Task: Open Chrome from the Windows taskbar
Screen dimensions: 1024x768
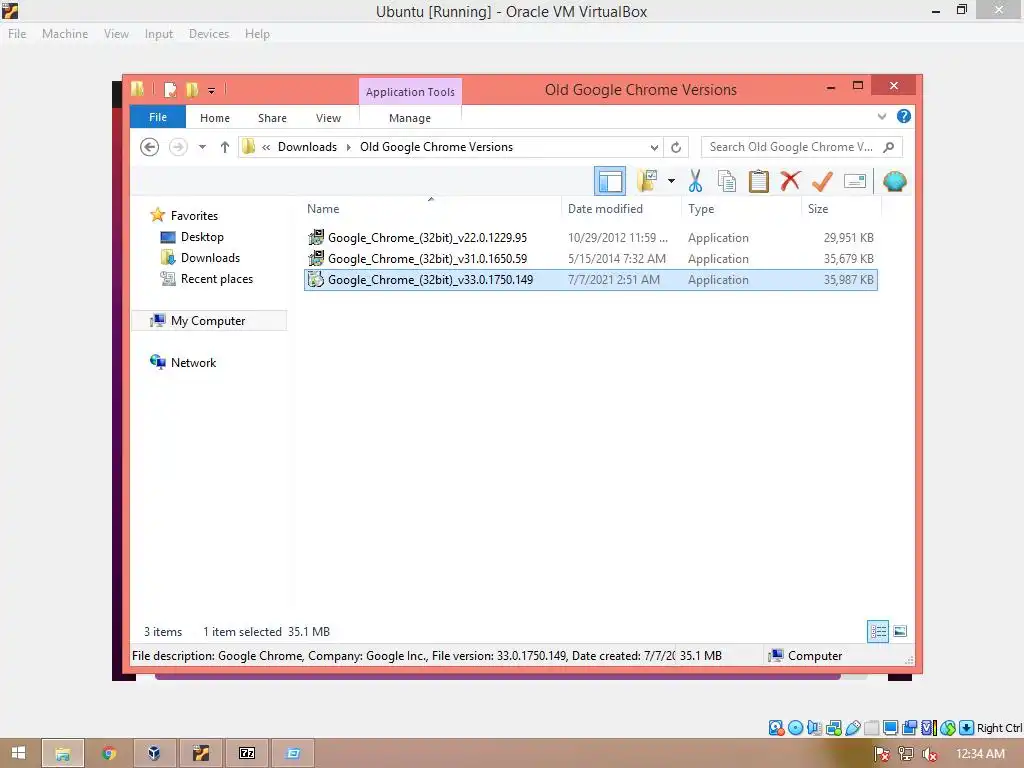Action: (108, 753)
